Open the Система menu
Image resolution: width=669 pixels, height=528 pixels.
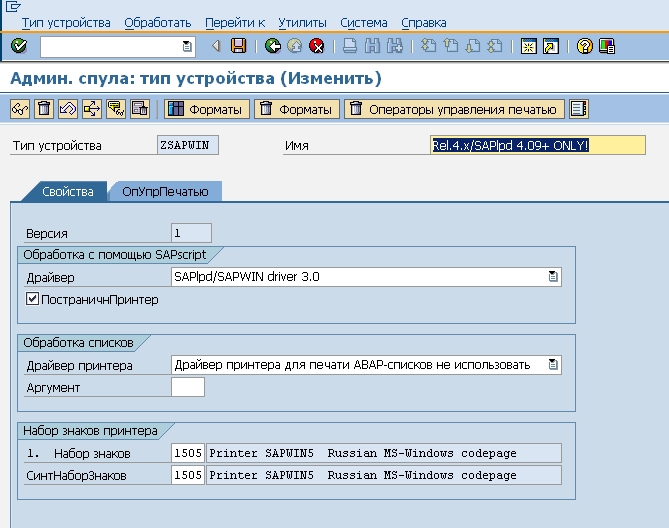(x=364, y=23)
